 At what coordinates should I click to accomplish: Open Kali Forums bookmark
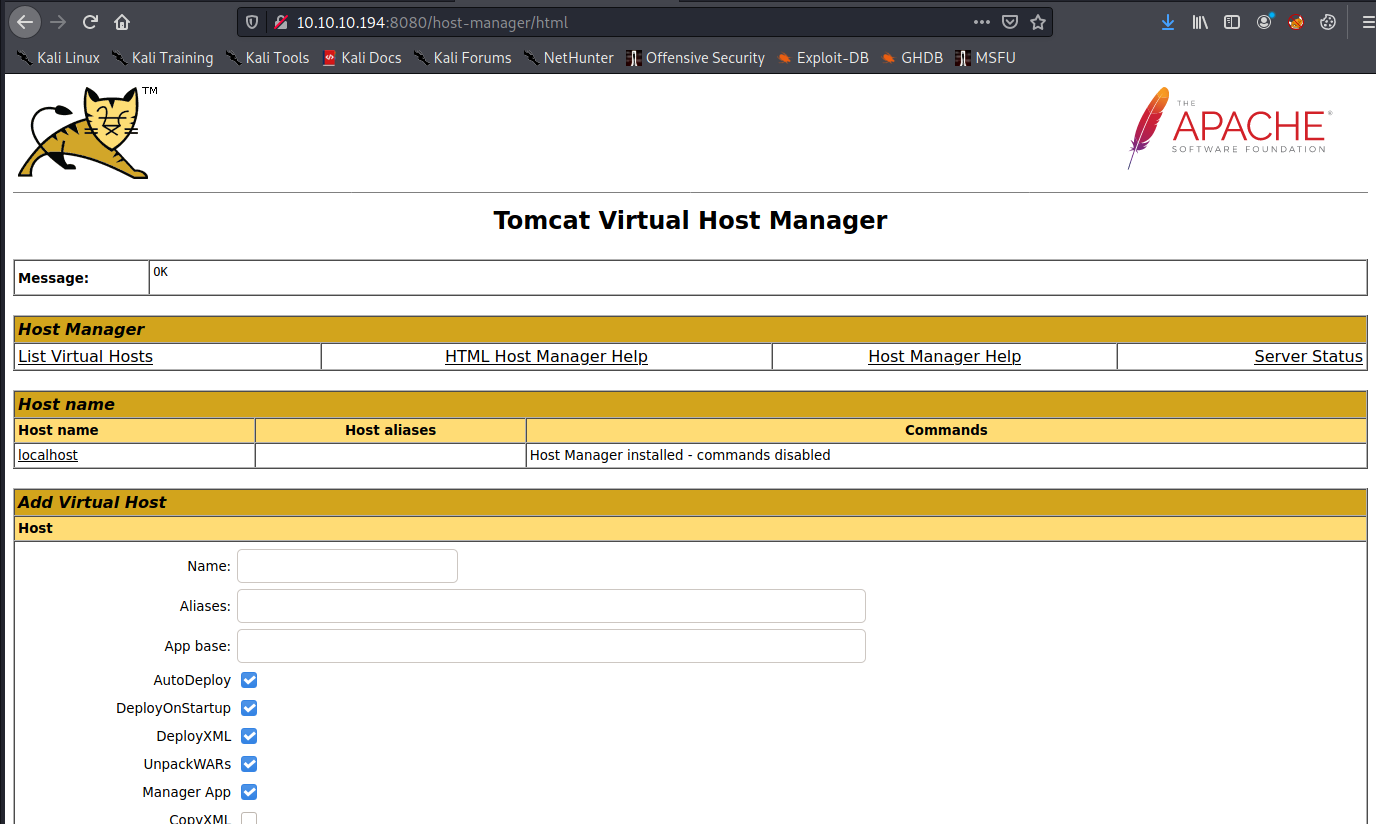coord(462,58)
